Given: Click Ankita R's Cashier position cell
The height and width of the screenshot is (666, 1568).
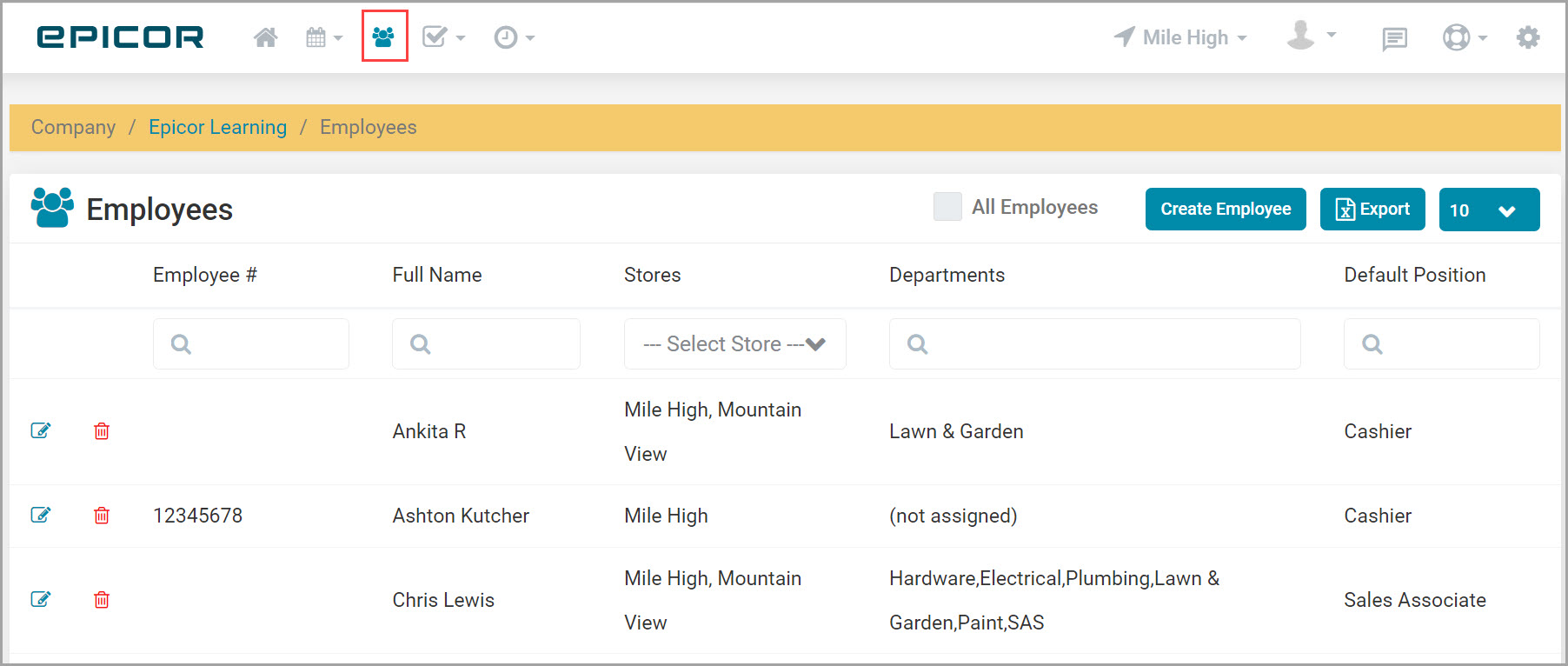Looking at the screenshot, I should [1378, 431].
